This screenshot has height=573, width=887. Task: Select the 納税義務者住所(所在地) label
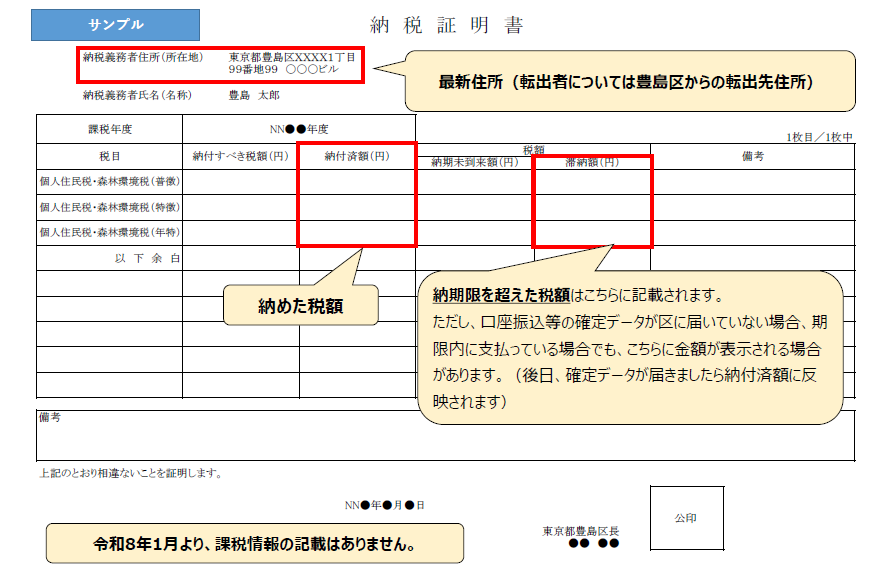143,57
